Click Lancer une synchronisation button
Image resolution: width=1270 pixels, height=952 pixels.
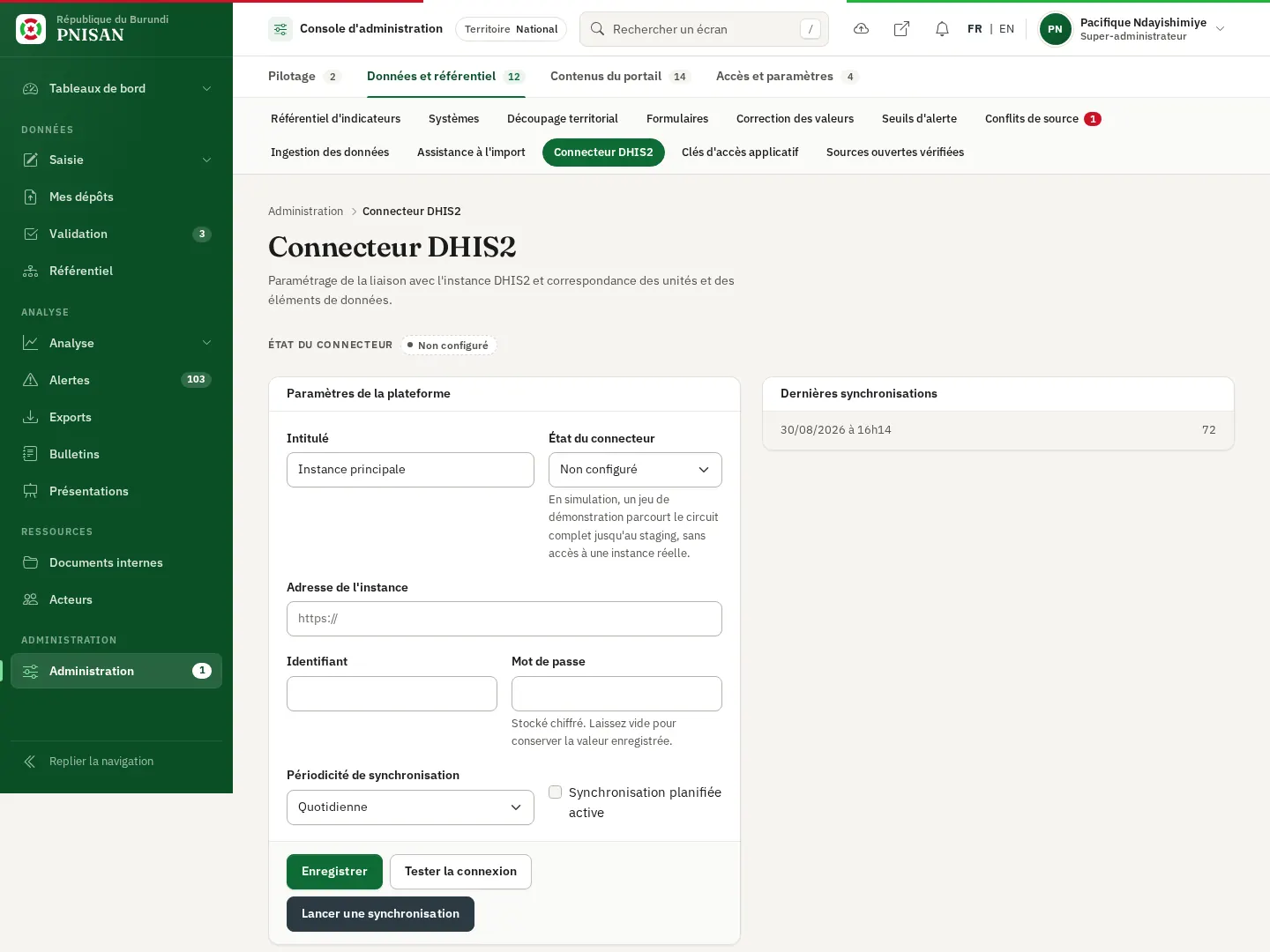point(380,914)
